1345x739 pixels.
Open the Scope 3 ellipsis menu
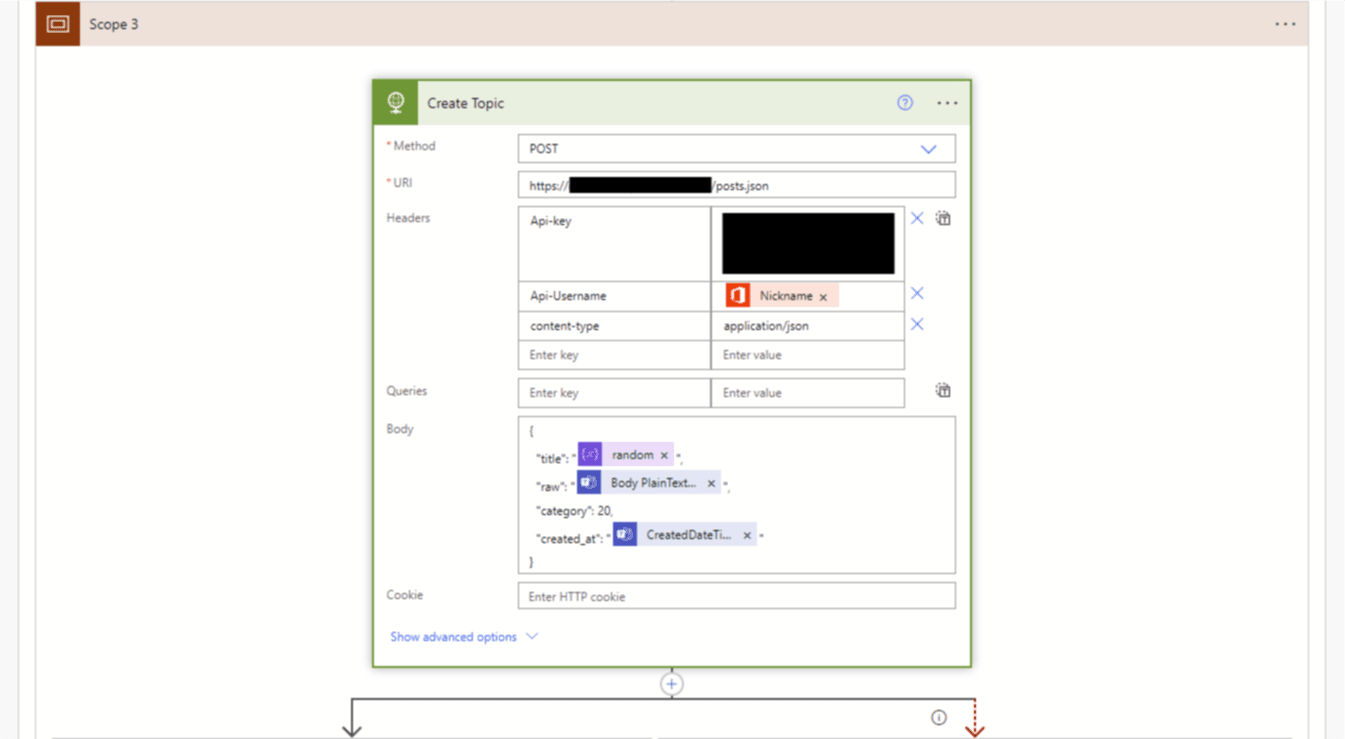tap(1285, 24)
